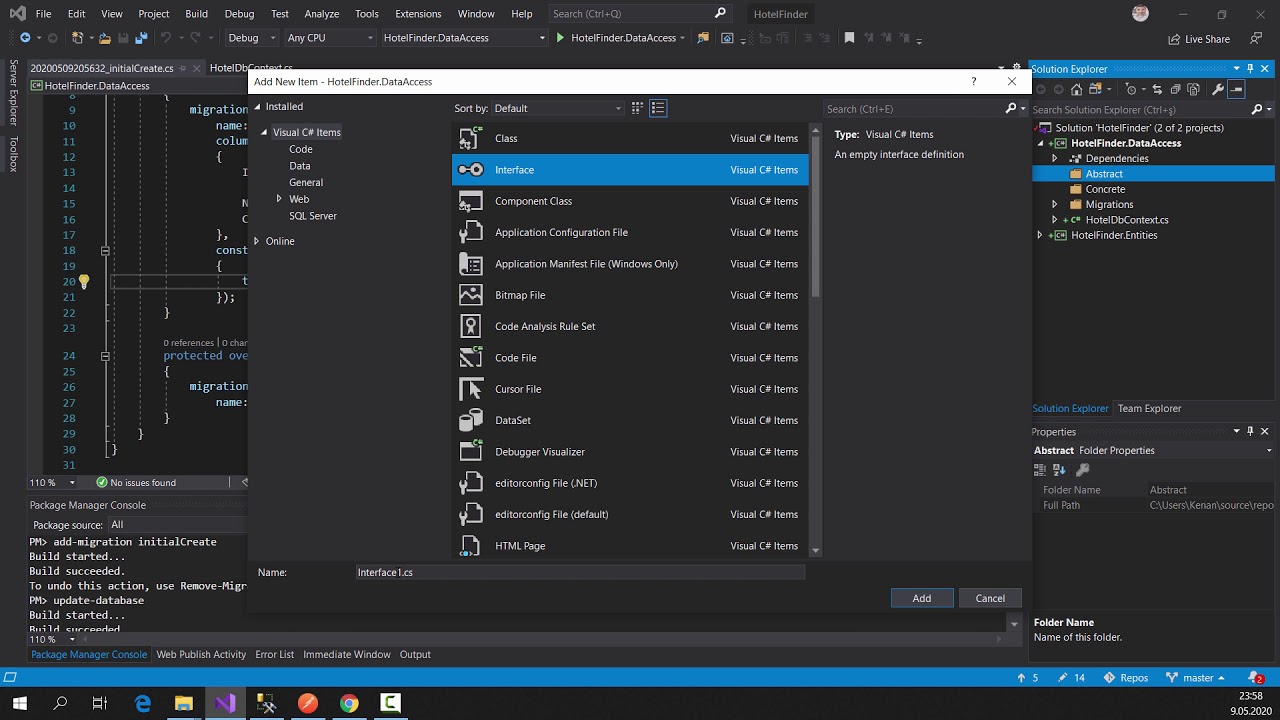This screenshot has height=720, width=1280.
Task: Click the Pending Changes Filter clock icon
Action: point(1131,89)
